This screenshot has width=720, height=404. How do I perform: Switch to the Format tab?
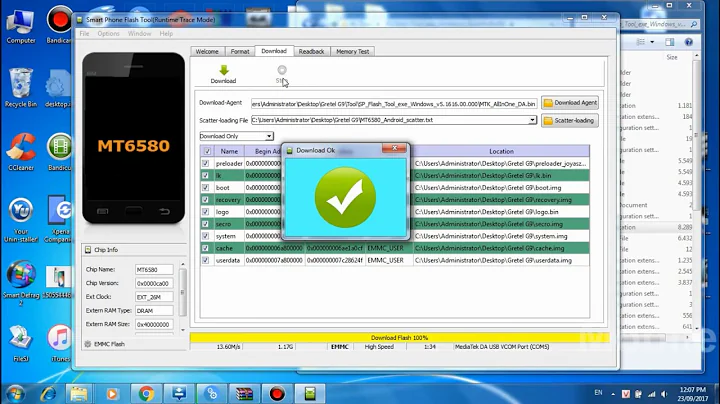pos(240,51)
